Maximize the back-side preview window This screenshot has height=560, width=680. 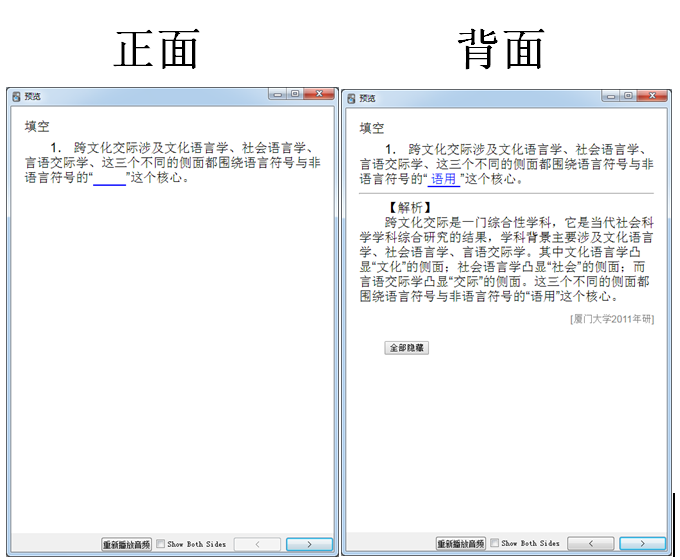pyautogui.click(x=628, y=96)
